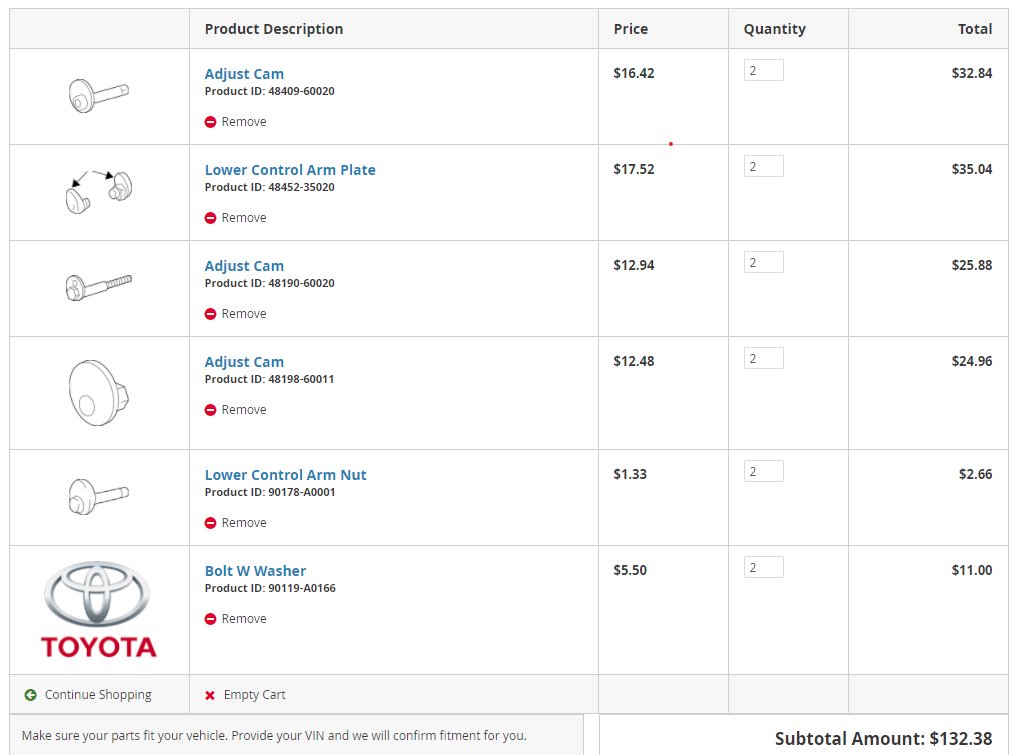Screen dimensions: 1019x755
Task: Click red remove icon for Lower Control Arm Plate
Action: tap(210, 218)
